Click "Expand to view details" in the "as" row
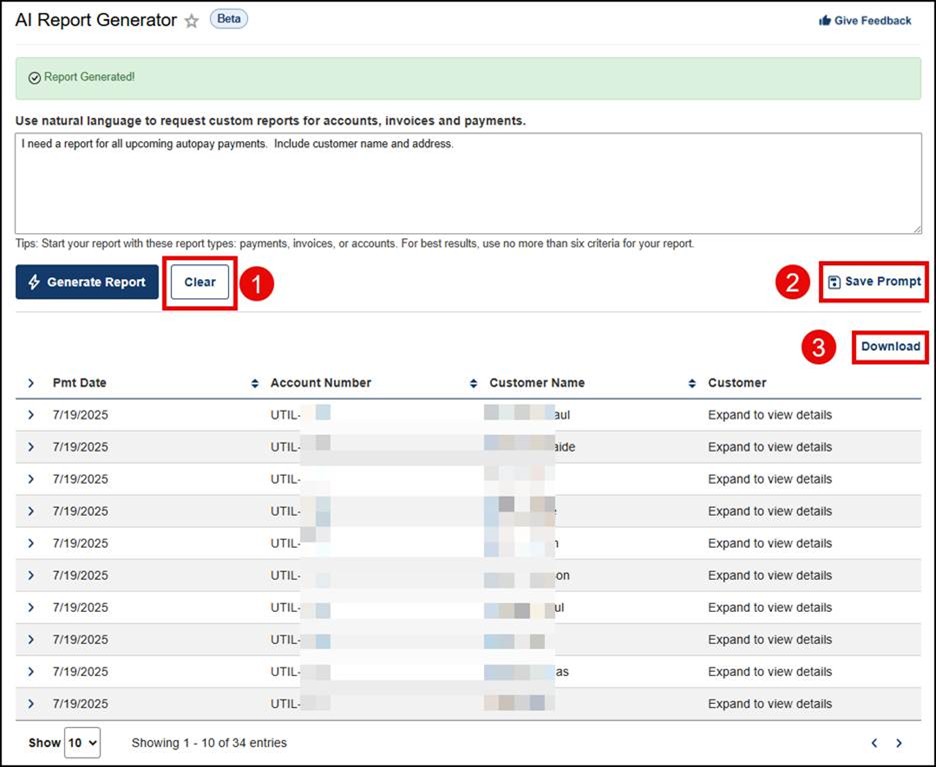The width and height of the screenshot is (936, 767). 770,671
